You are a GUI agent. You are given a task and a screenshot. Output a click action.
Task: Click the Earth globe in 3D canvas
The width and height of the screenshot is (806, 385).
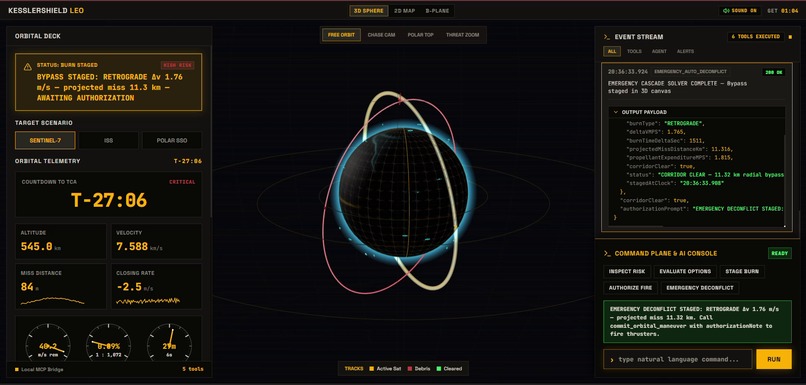coord(403,193)
